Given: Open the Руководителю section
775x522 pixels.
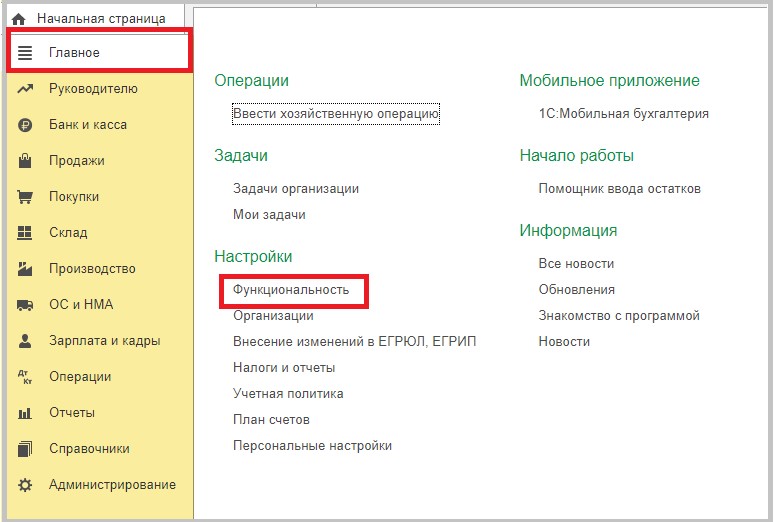Looking at the screenshot, I should 93,89.
